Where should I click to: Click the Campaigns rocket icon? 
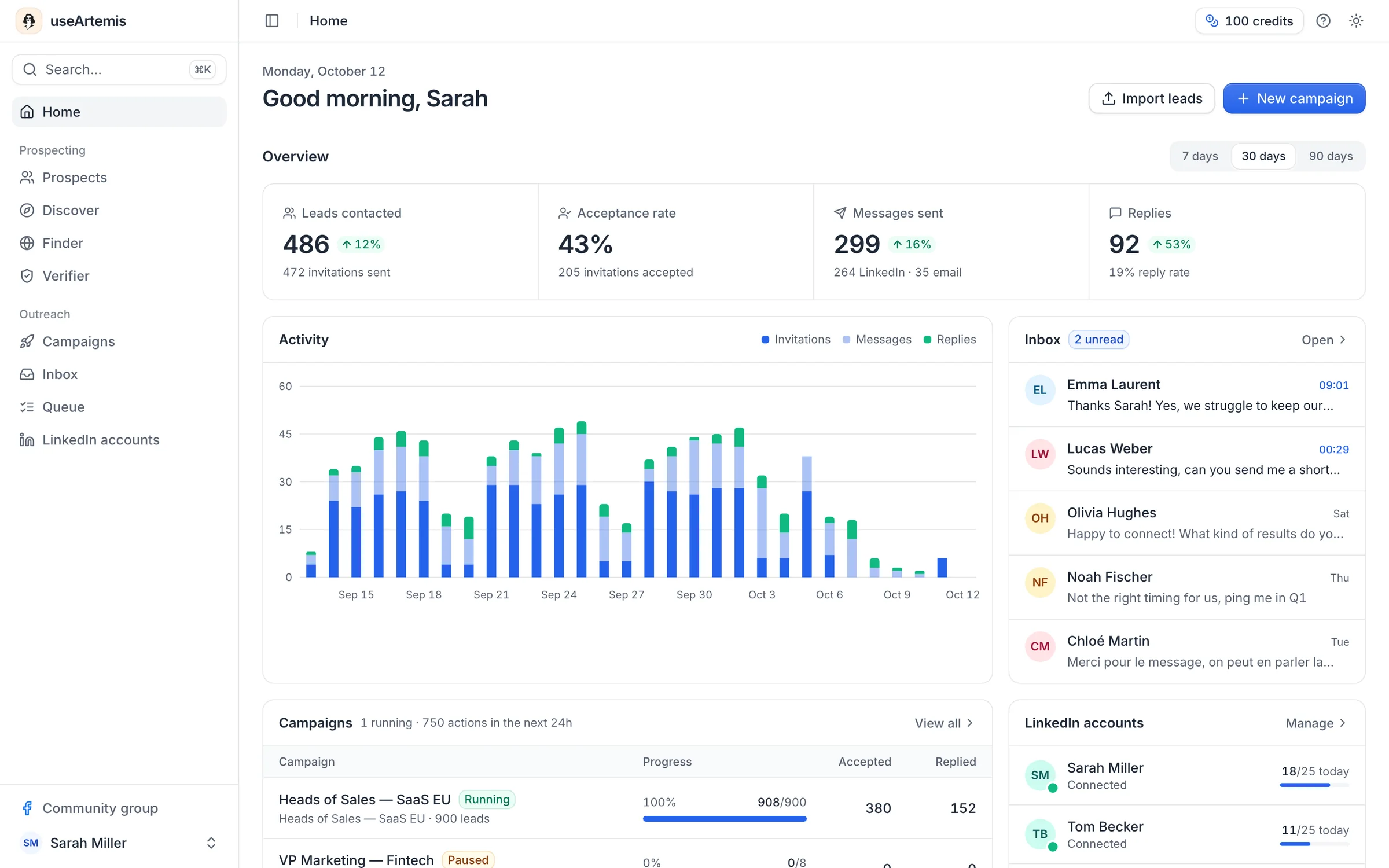pyautogui.click(x=27, y=341)
